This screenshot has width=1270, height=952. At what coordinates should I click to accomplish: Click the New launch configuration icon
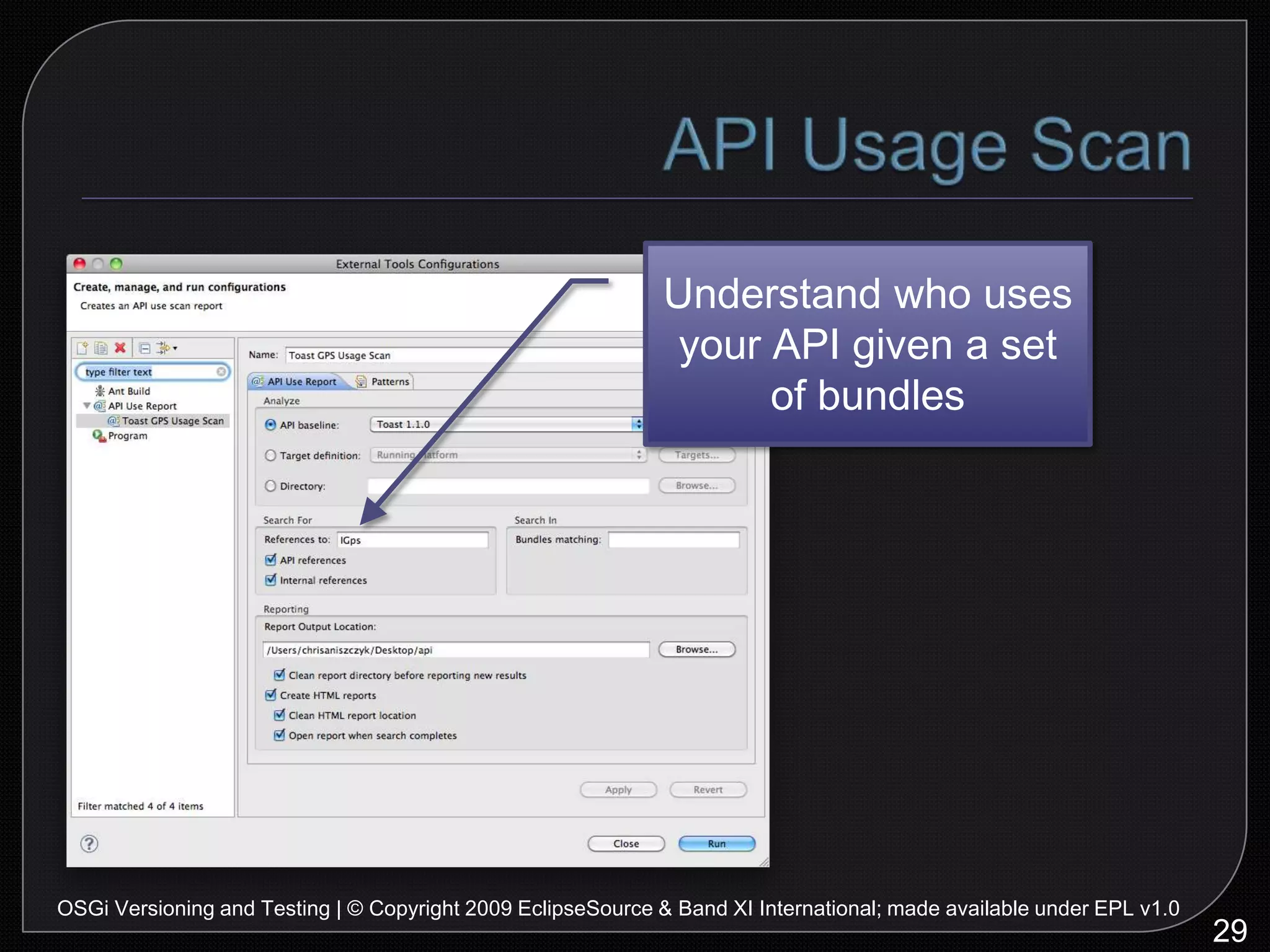click(82, 348)
